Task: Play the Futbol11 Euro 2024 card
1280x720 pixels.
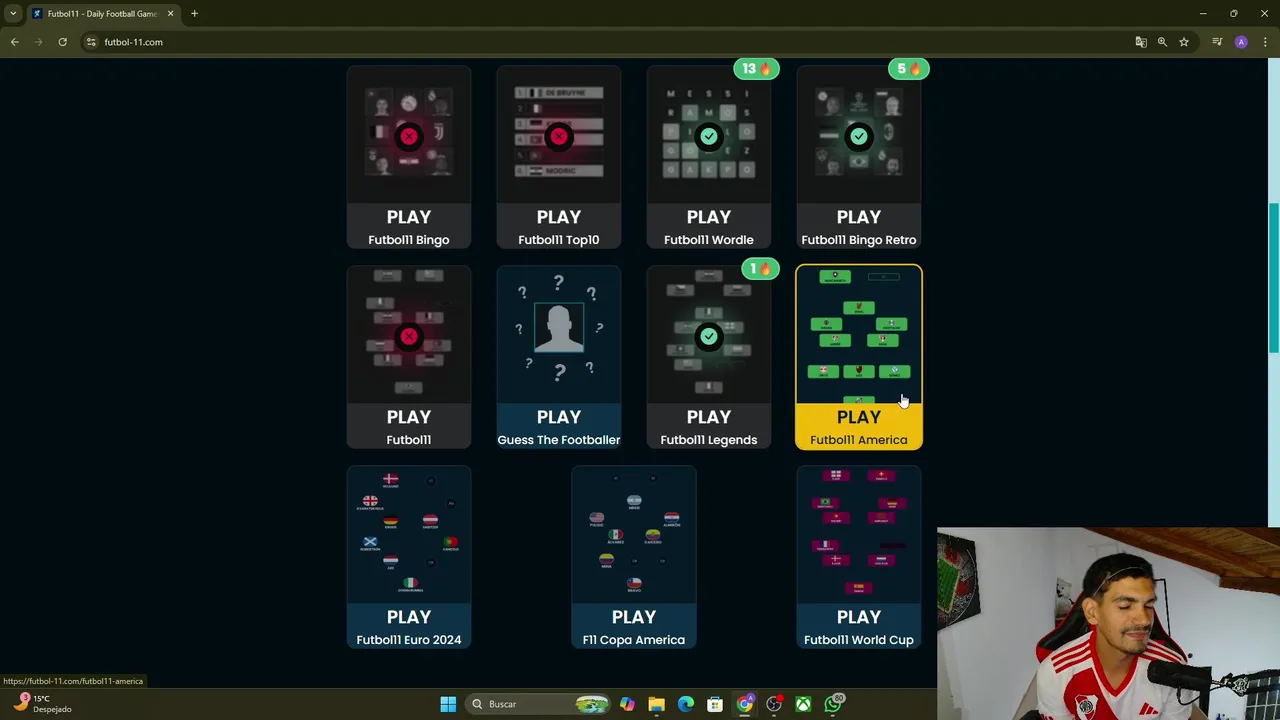Action: (409, 557)
